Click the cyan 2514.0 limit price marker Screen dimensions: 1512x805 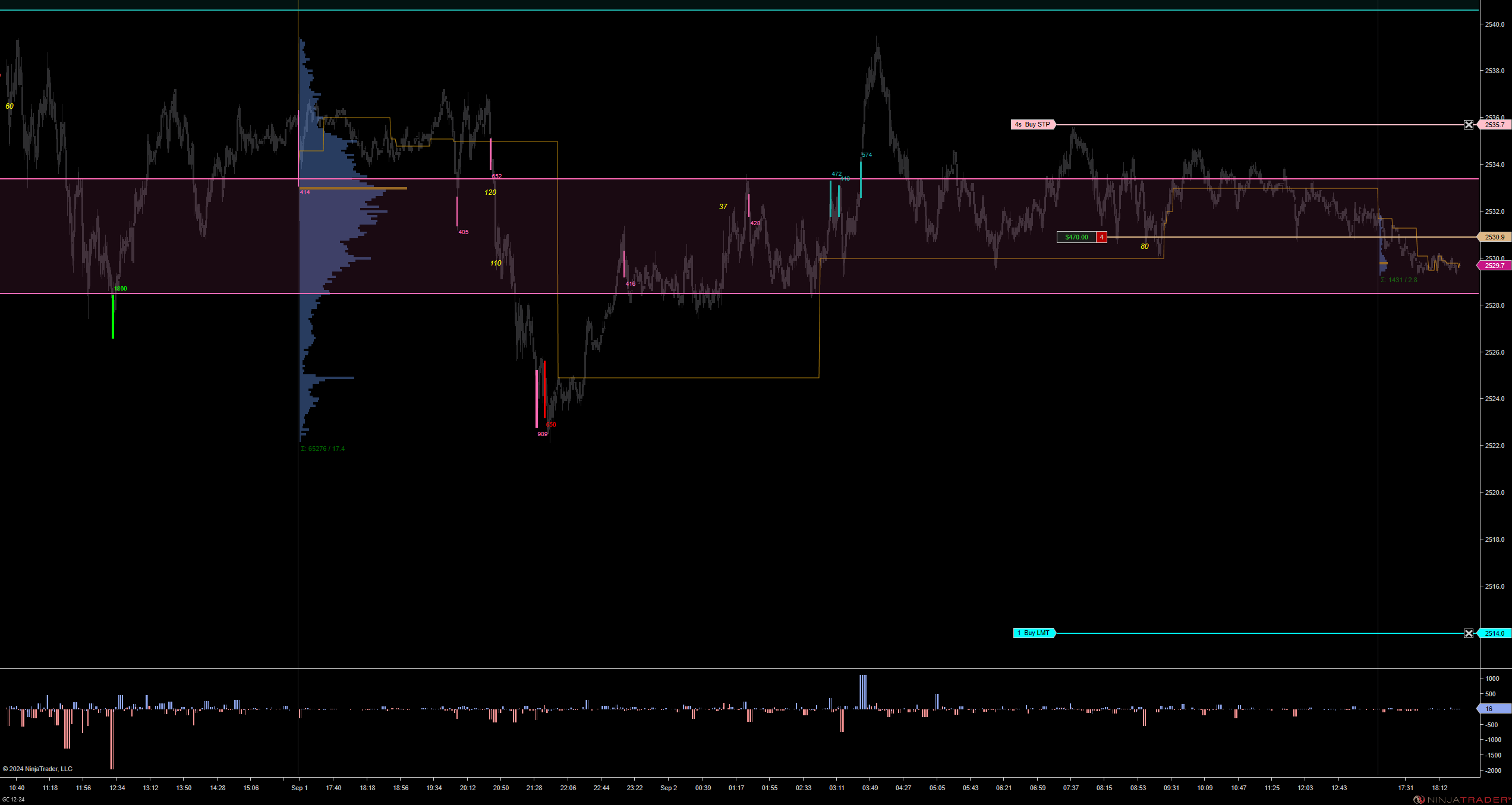(1494, 633)
